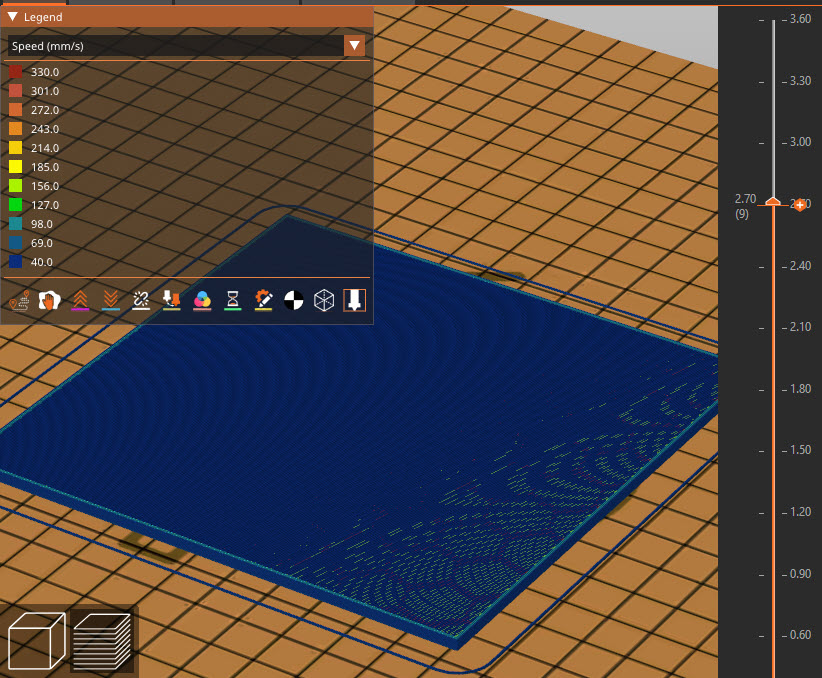Click the layer slider upper thumb

point(773,201)
